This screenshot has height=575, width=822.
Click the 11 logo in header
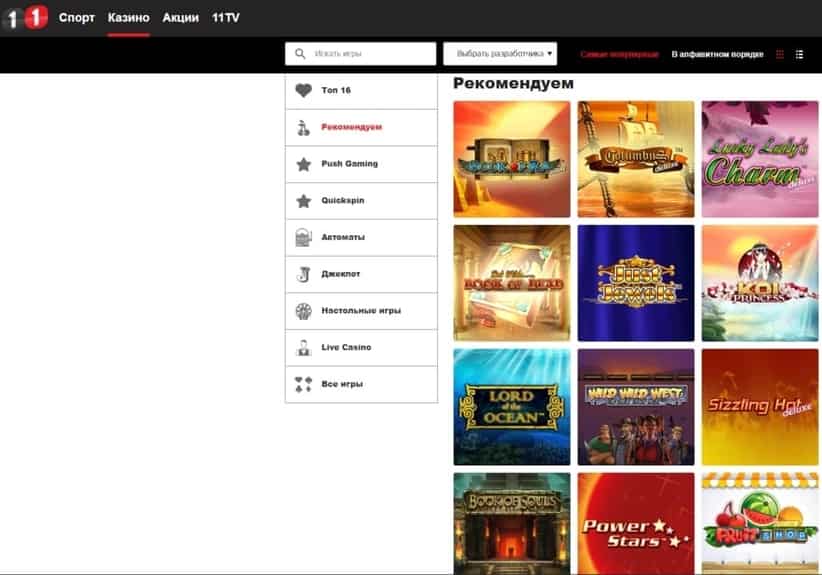click(x=25, y=18)
